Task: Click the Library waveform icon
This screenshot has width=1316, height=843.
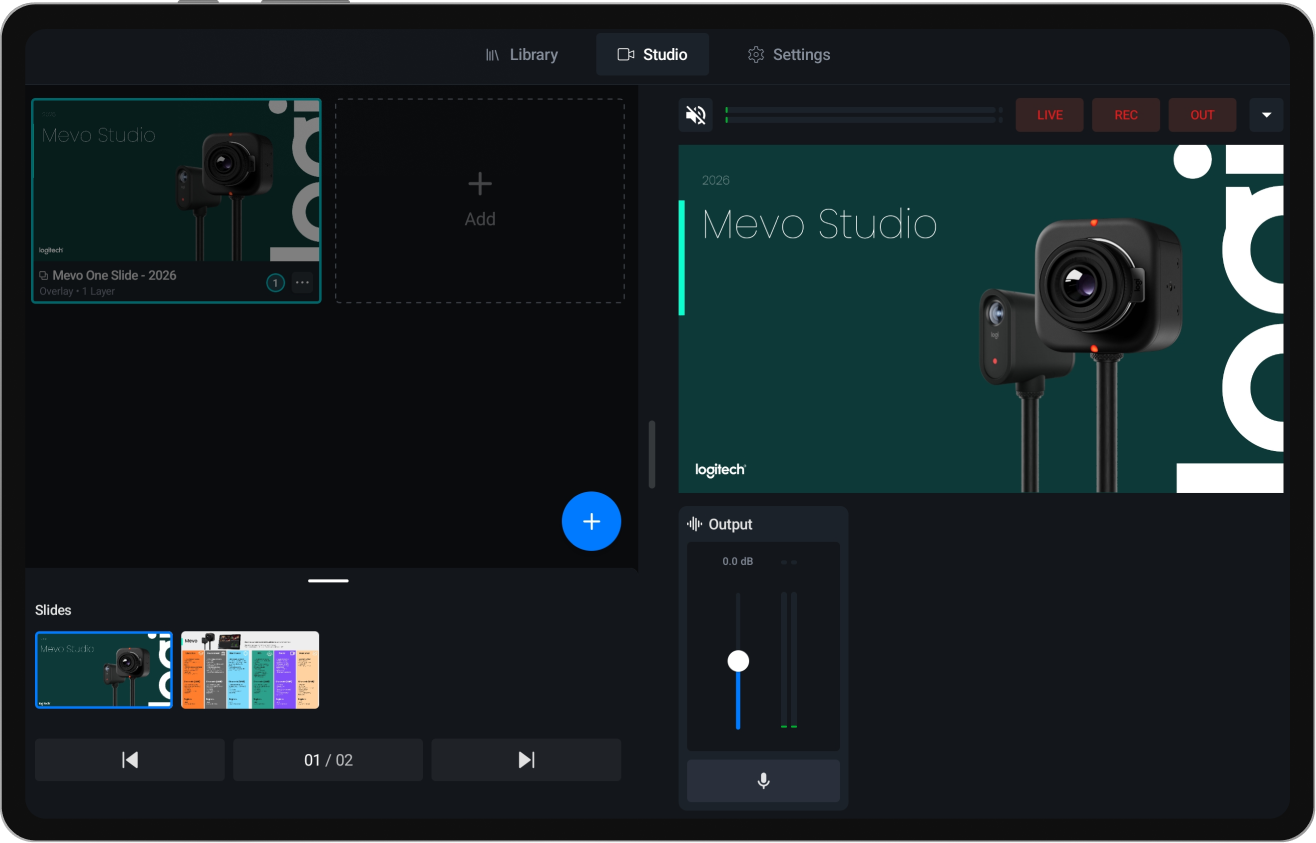Action: click(492, 54)
